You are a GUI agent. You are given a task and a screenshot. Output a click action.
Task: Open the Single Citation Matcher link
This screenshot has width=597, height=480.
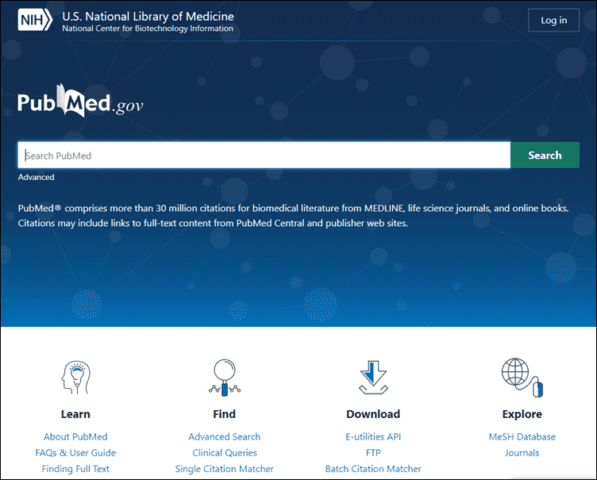pos(225,469)
